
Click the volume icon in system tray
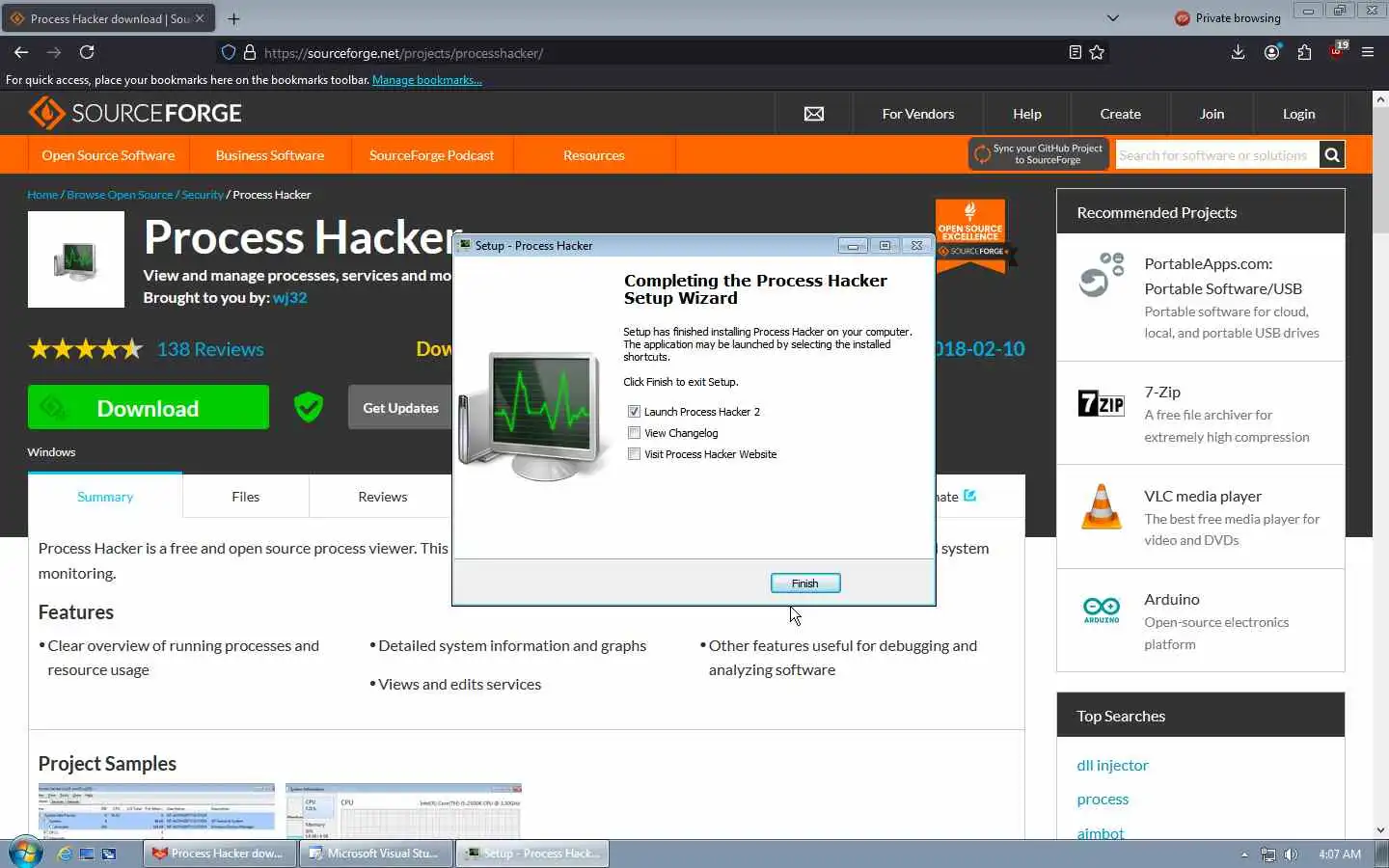pos(1291,854)
